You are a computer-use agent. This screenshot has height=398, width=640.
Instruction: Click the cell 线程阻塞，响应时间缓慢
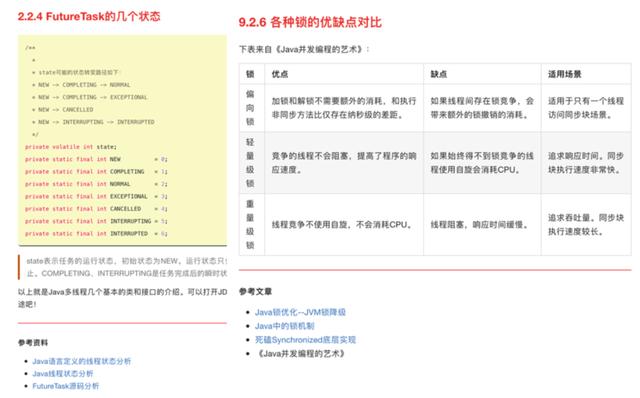tap(482, 225)
